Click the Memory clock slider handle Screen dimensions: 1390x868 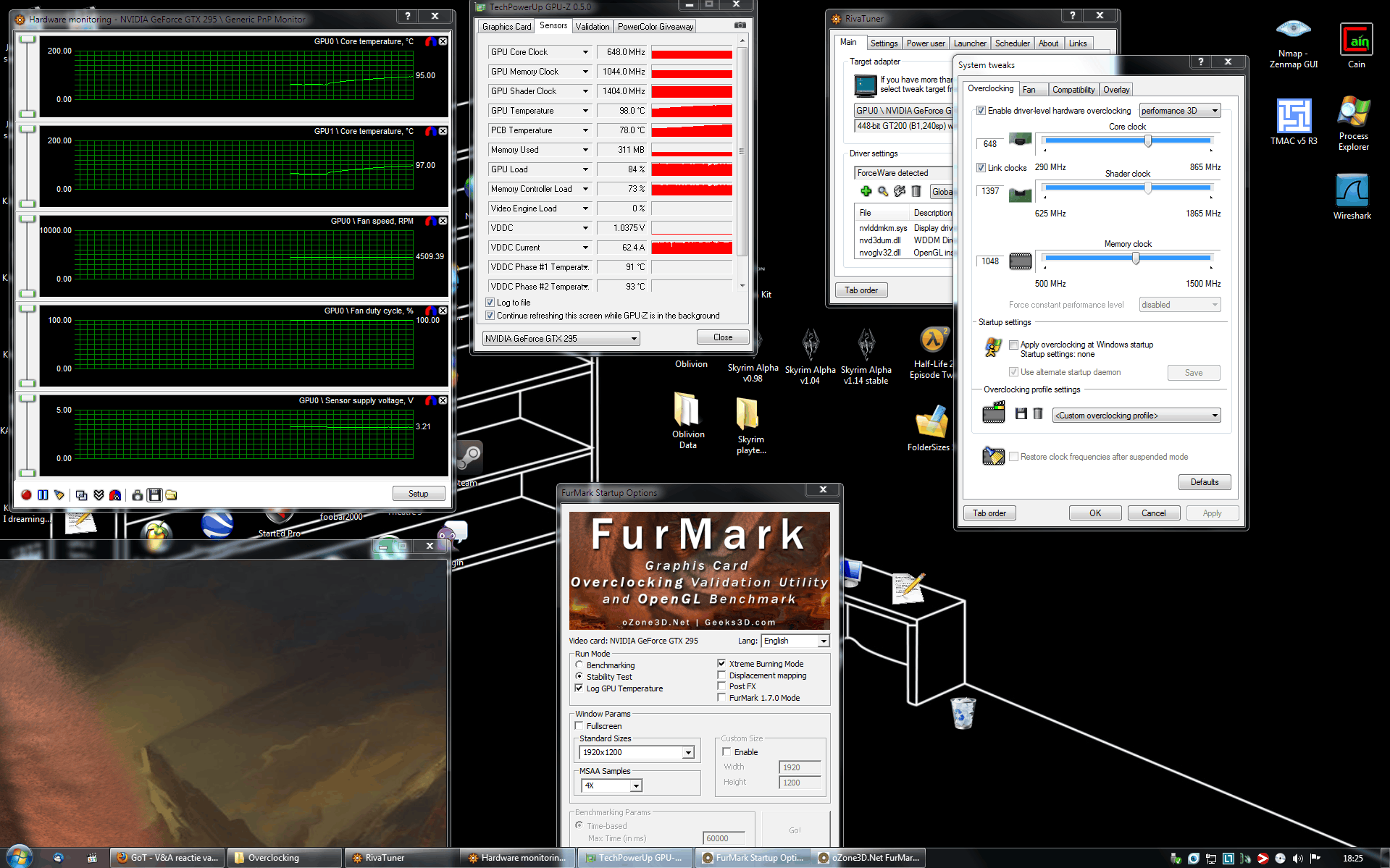click(1135, 258)
